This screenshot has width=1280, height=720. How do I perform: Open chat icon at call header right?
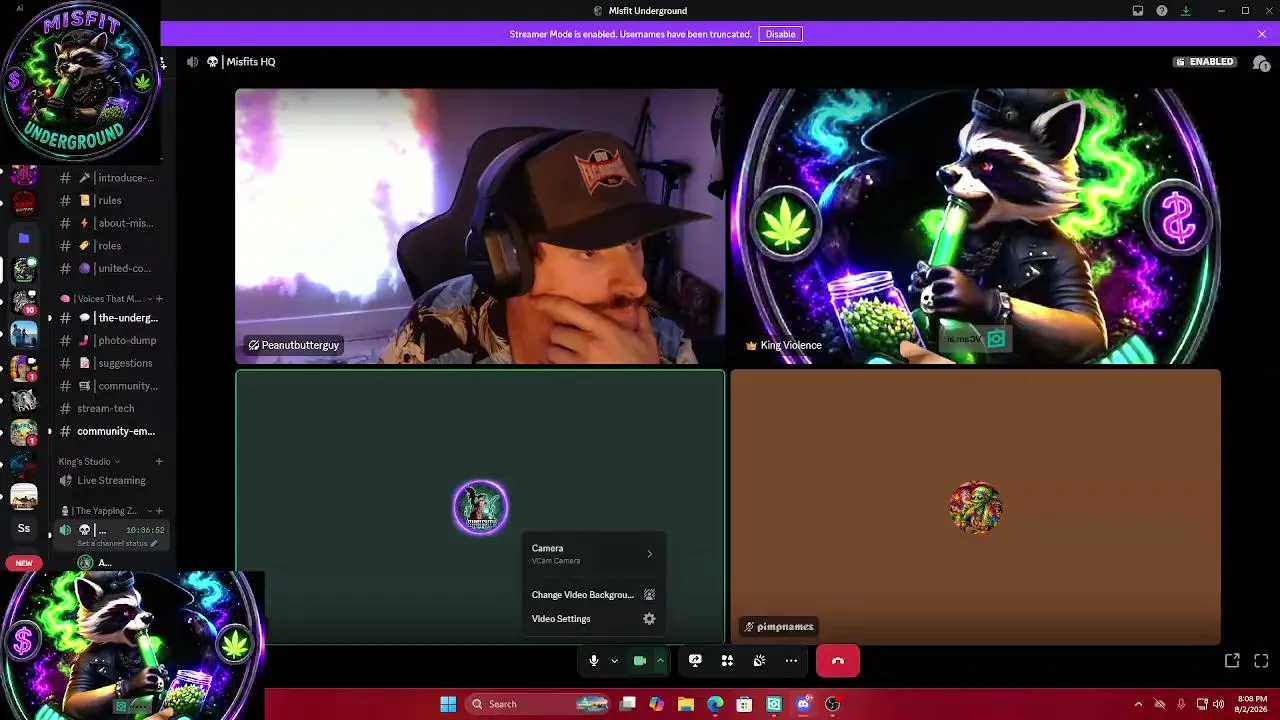tap(1260, 62)
